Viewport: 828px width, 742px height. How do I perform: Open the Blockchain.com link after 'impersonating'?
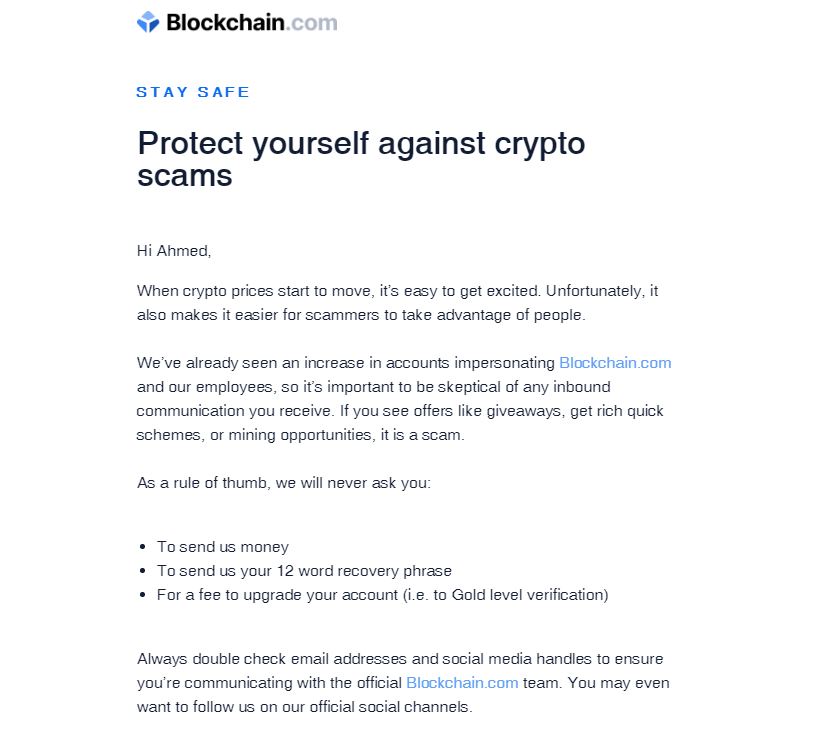click(x=615, y=363)
